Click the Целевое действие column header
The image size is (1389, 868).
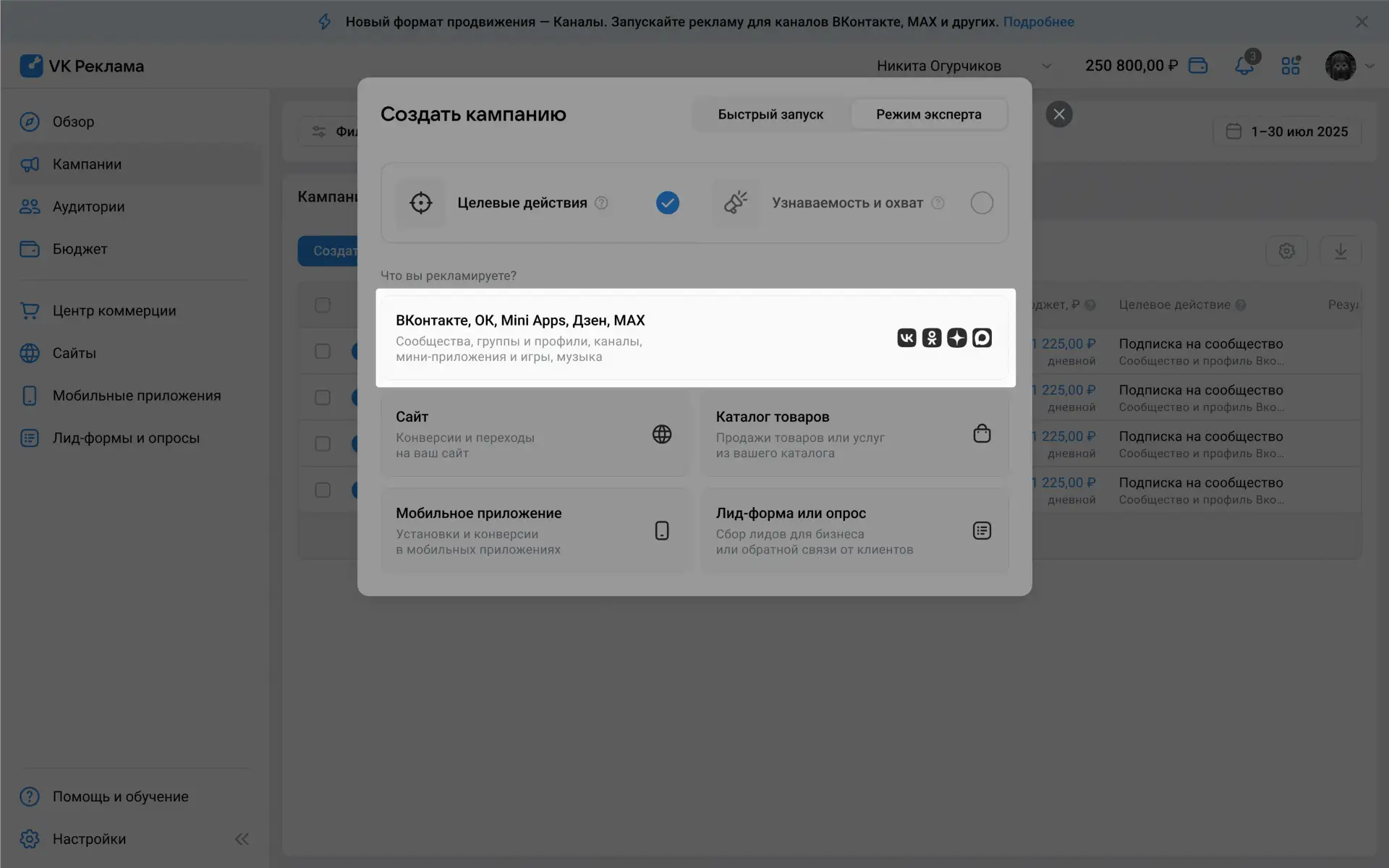point(1174,305)
